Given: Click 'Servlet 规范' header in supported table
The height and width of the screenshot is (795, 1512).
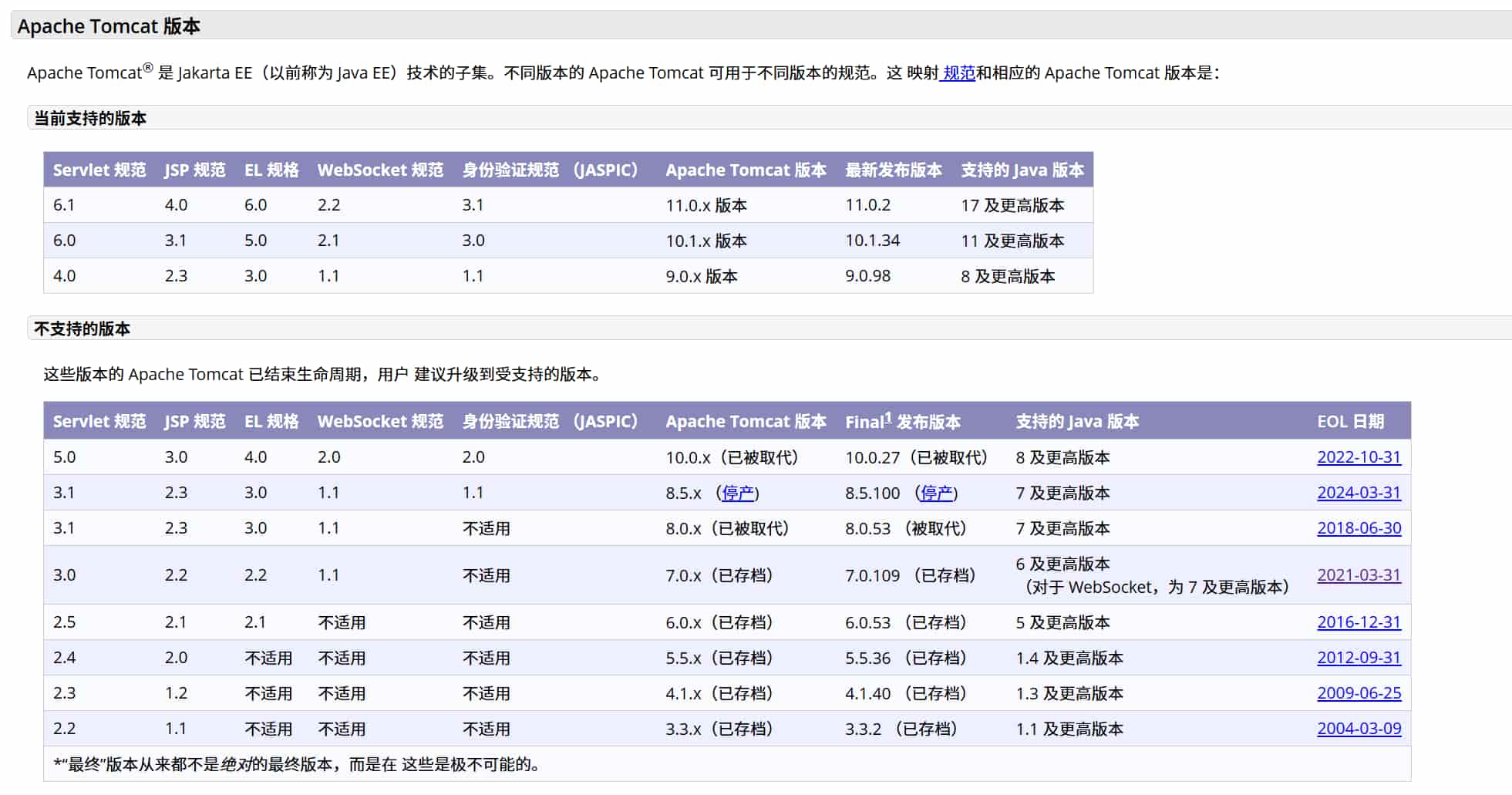Looking at the screenshot, I should [x=99, y=170].
